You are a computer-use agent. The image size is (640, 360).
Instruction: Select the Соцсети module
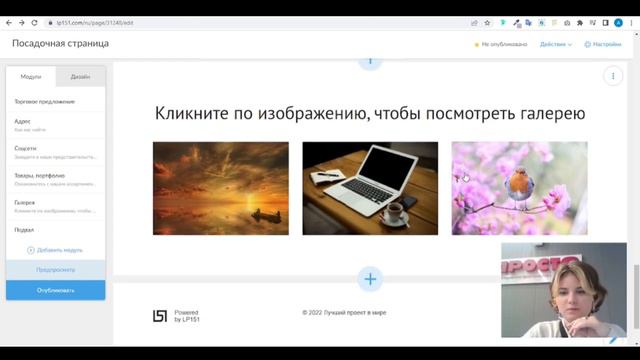tap(56, 152)
